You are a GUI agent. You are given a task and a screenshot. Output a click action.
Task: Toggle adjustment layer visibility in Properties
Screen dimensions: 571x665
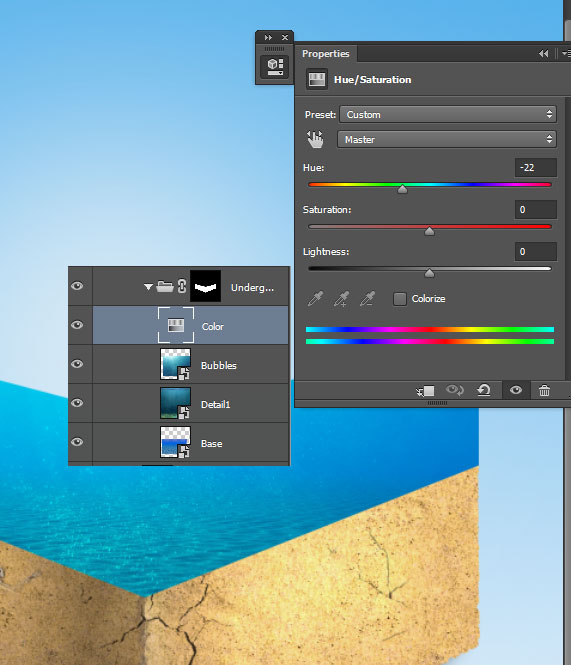(x=516, y=390)
